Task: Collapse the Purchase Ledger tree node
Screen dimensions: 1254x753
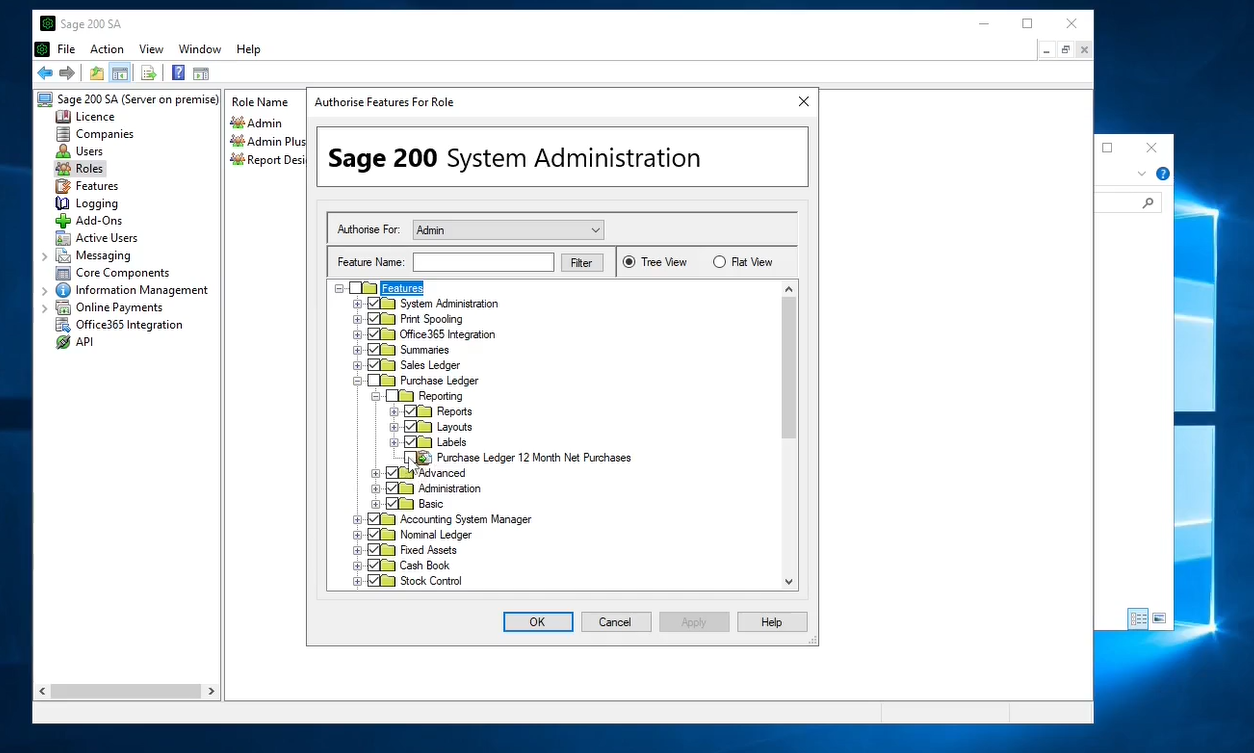Action: tap(357, 381)
